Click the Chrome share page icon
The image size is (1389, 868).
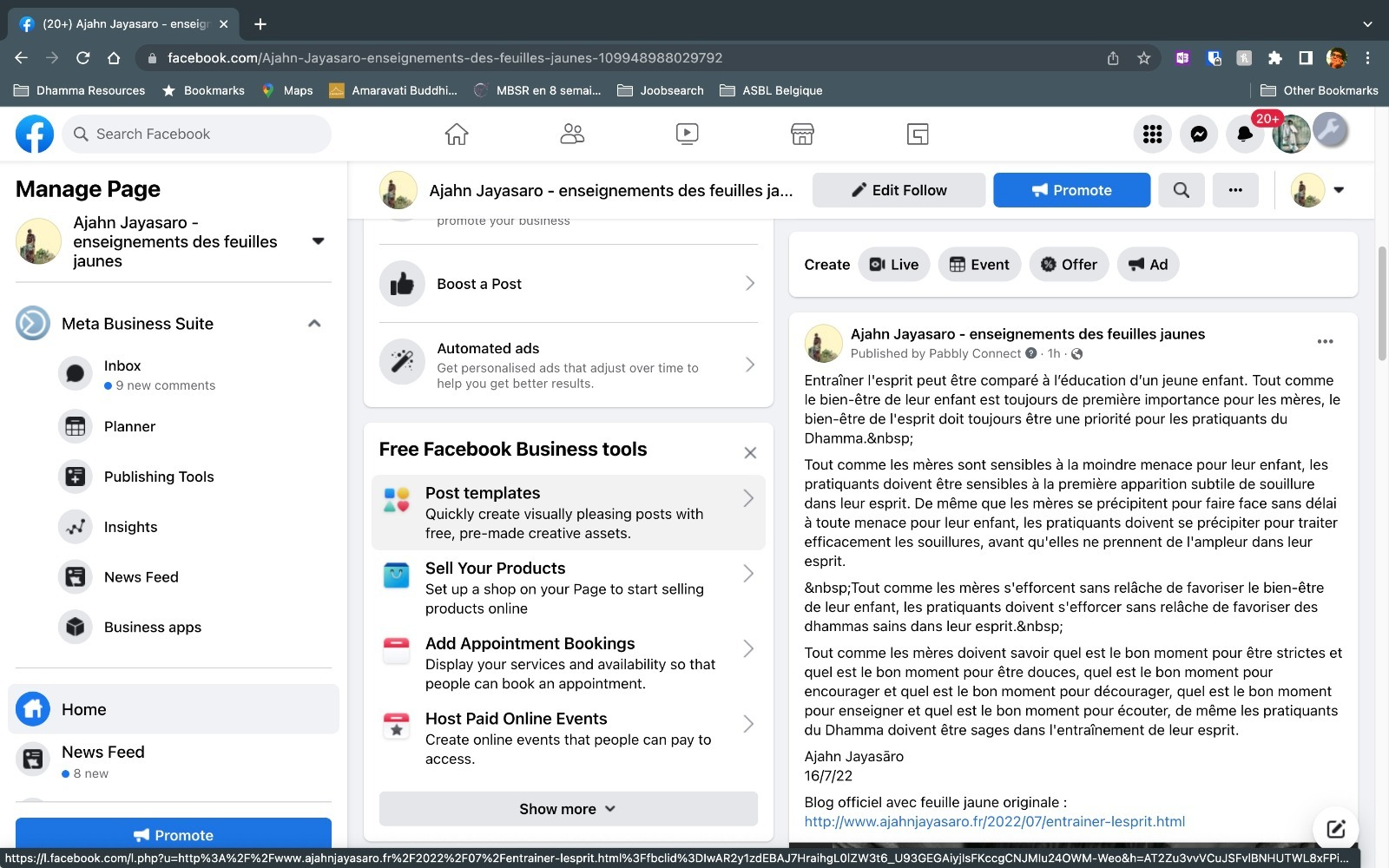point(1113,58)
